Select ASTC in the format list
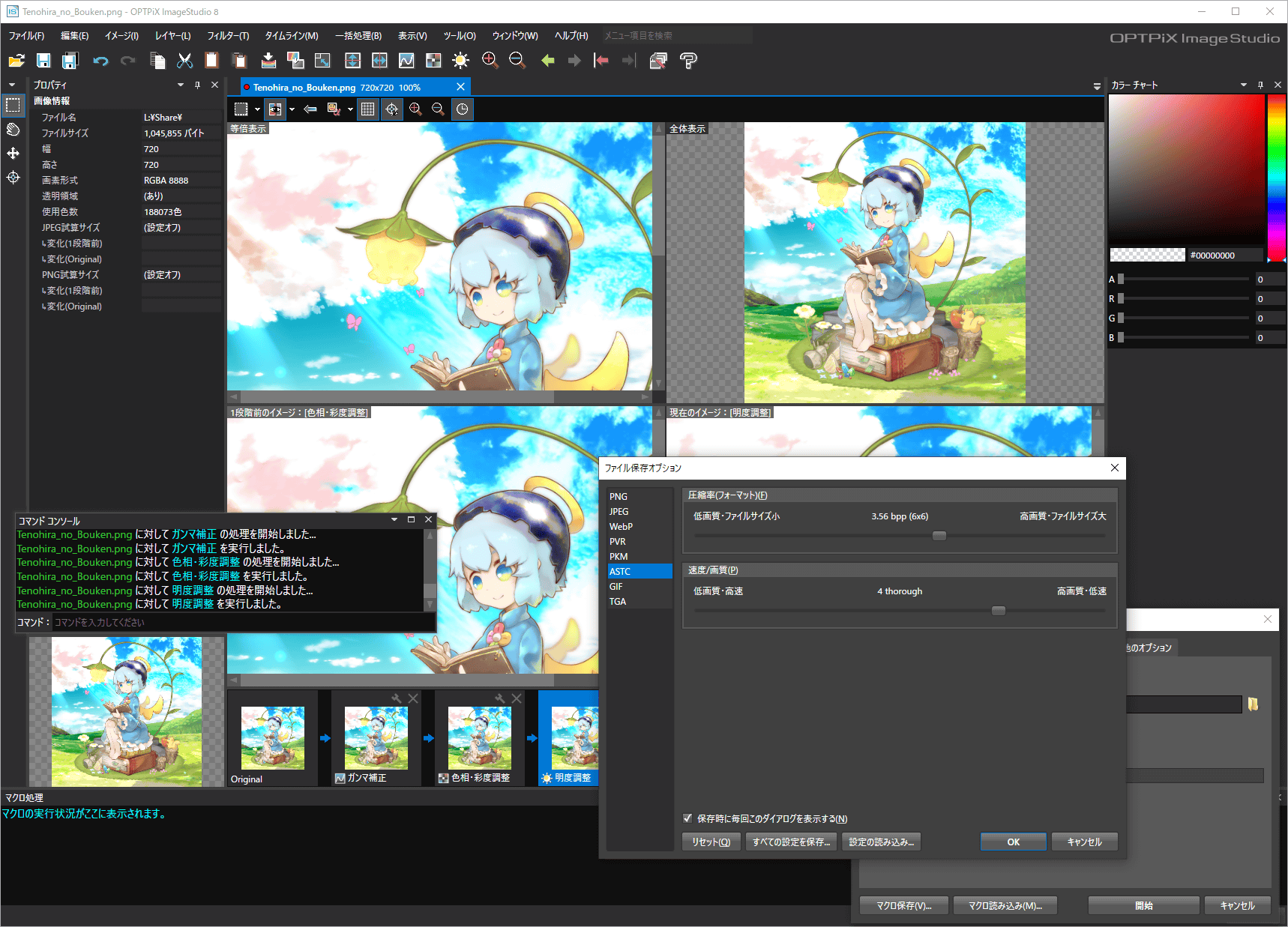 [640, 571]
